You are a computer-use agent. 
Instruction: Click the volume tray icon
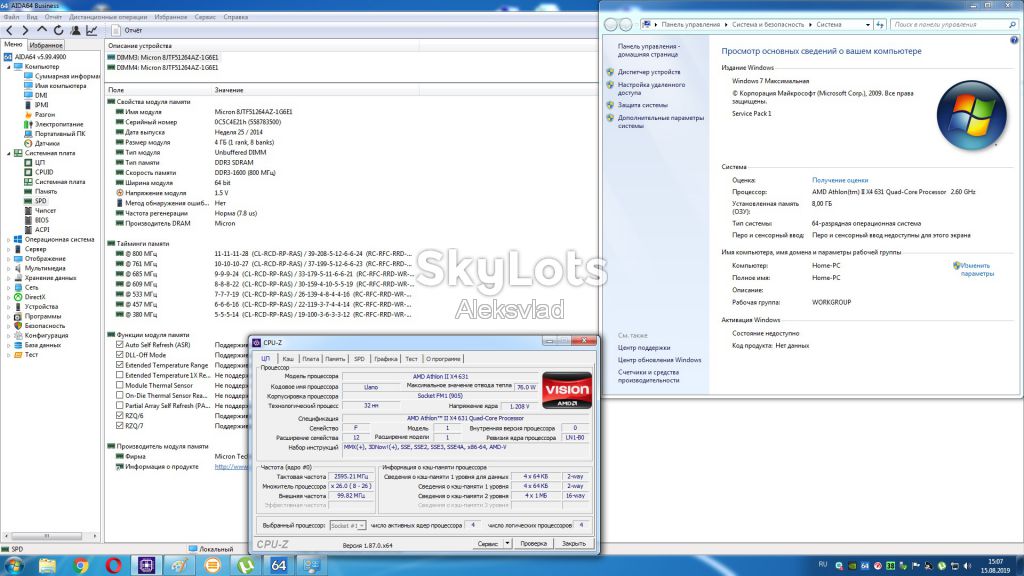[x=967, y=566]
